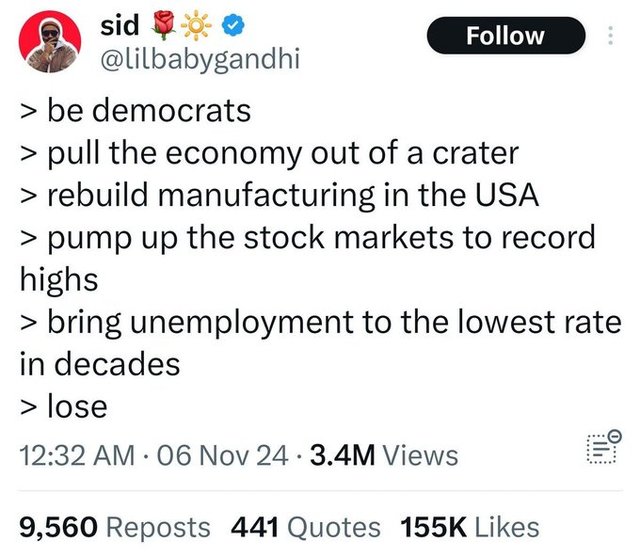Show the 155K Likes list

470,526
